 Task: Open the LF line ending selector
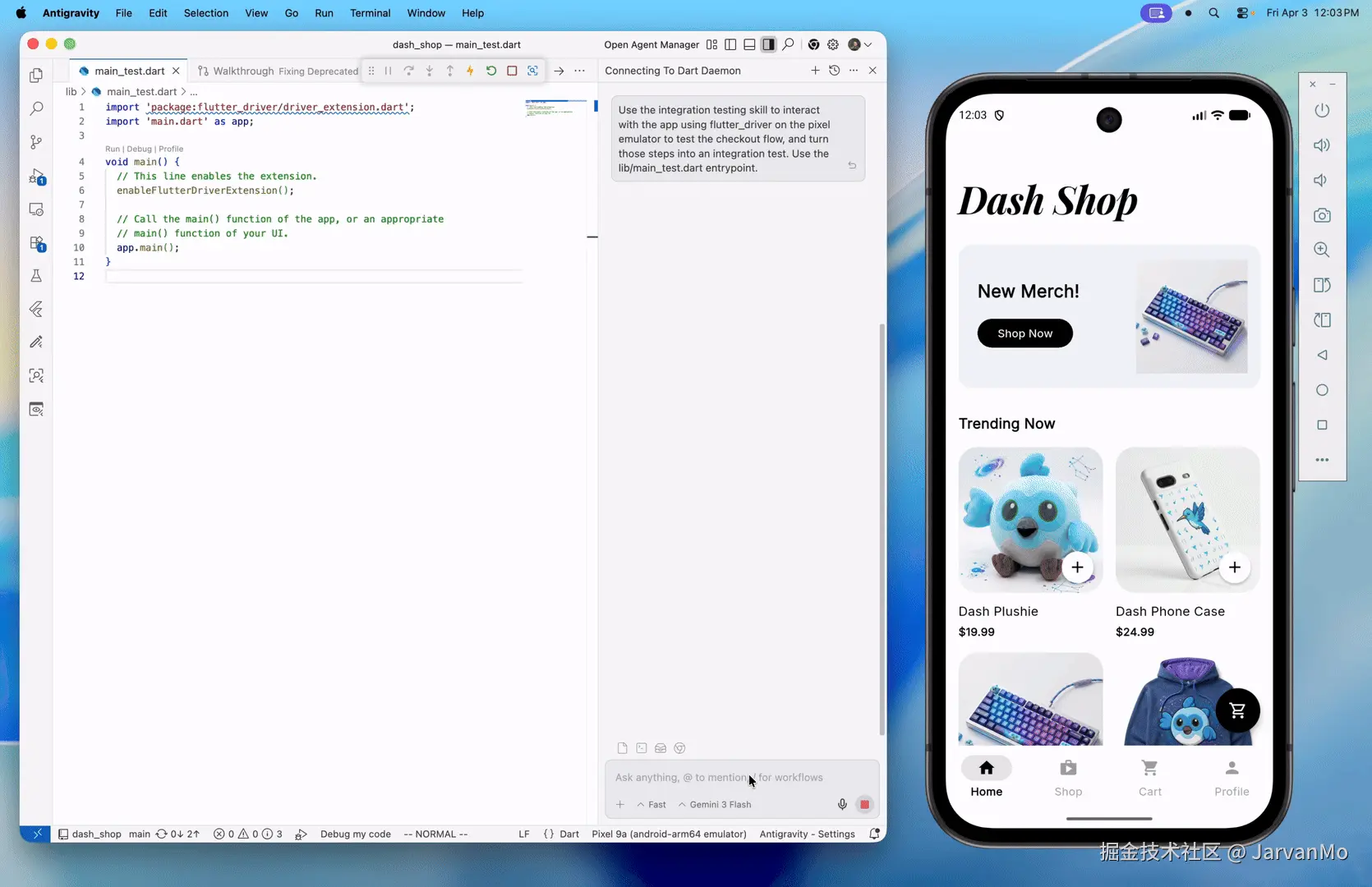click(524, 834)
